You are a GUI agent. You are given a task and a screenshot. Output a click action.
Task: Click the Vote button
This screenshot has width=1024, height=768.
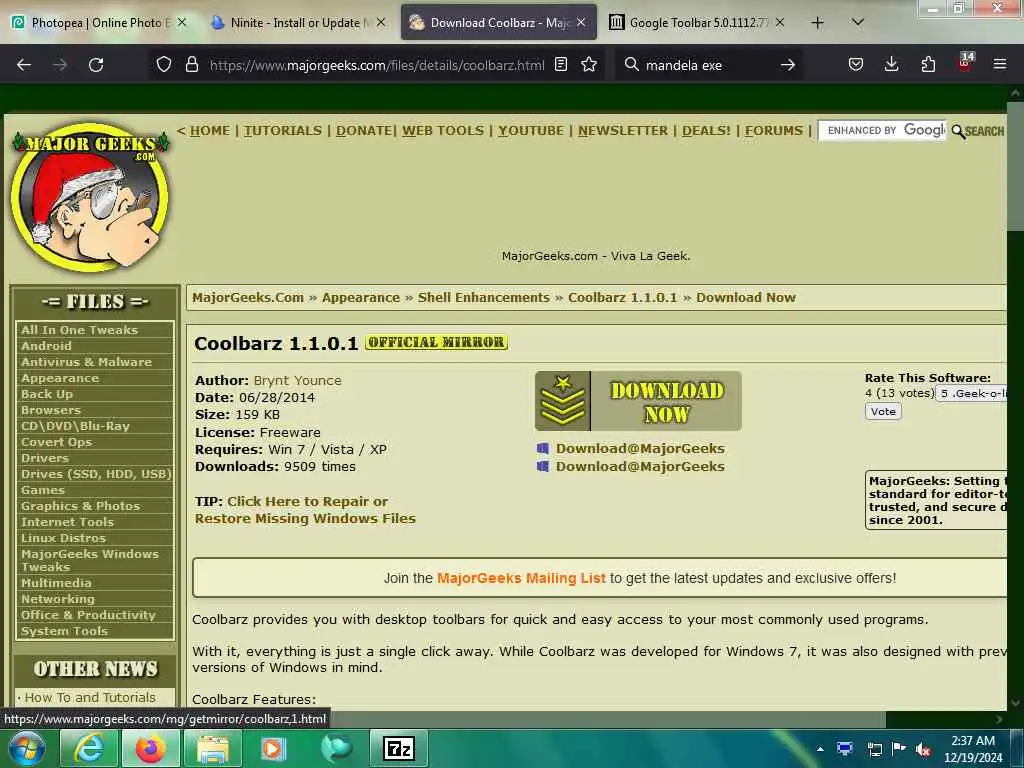883,411
